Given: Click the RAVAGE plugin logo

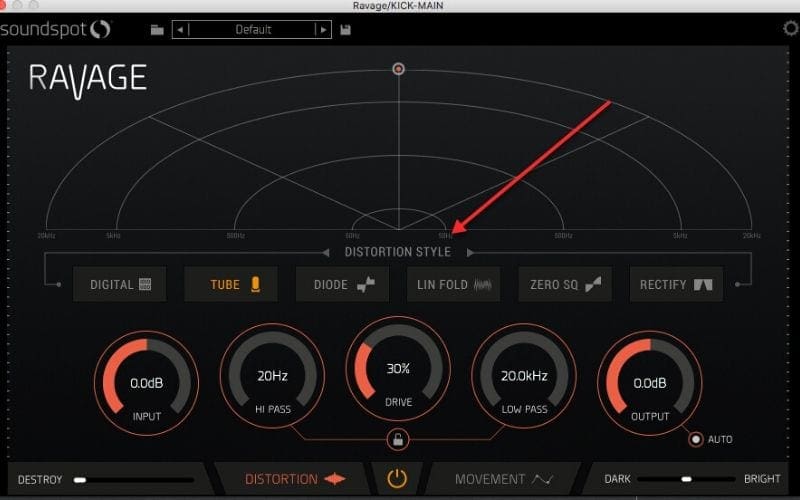Looking at the screenshot, I should pyautogui.click(x=88, y=81).
